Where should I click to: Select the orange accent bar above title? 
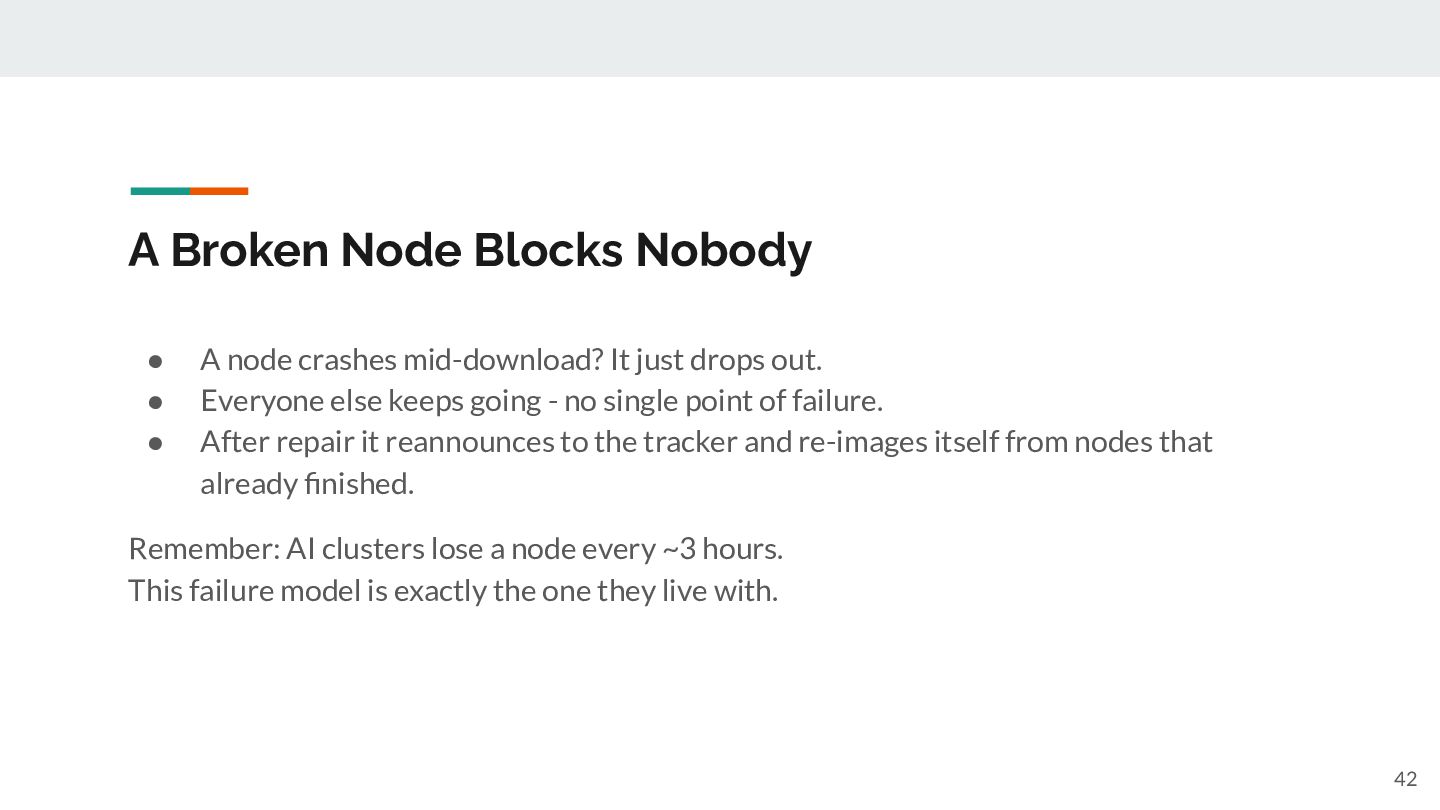(x=219, y=191)
